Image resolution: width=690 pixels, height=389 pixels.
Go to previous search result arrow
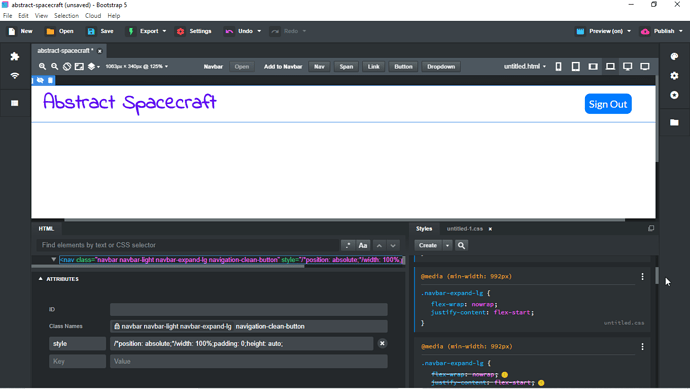point(379,246)
